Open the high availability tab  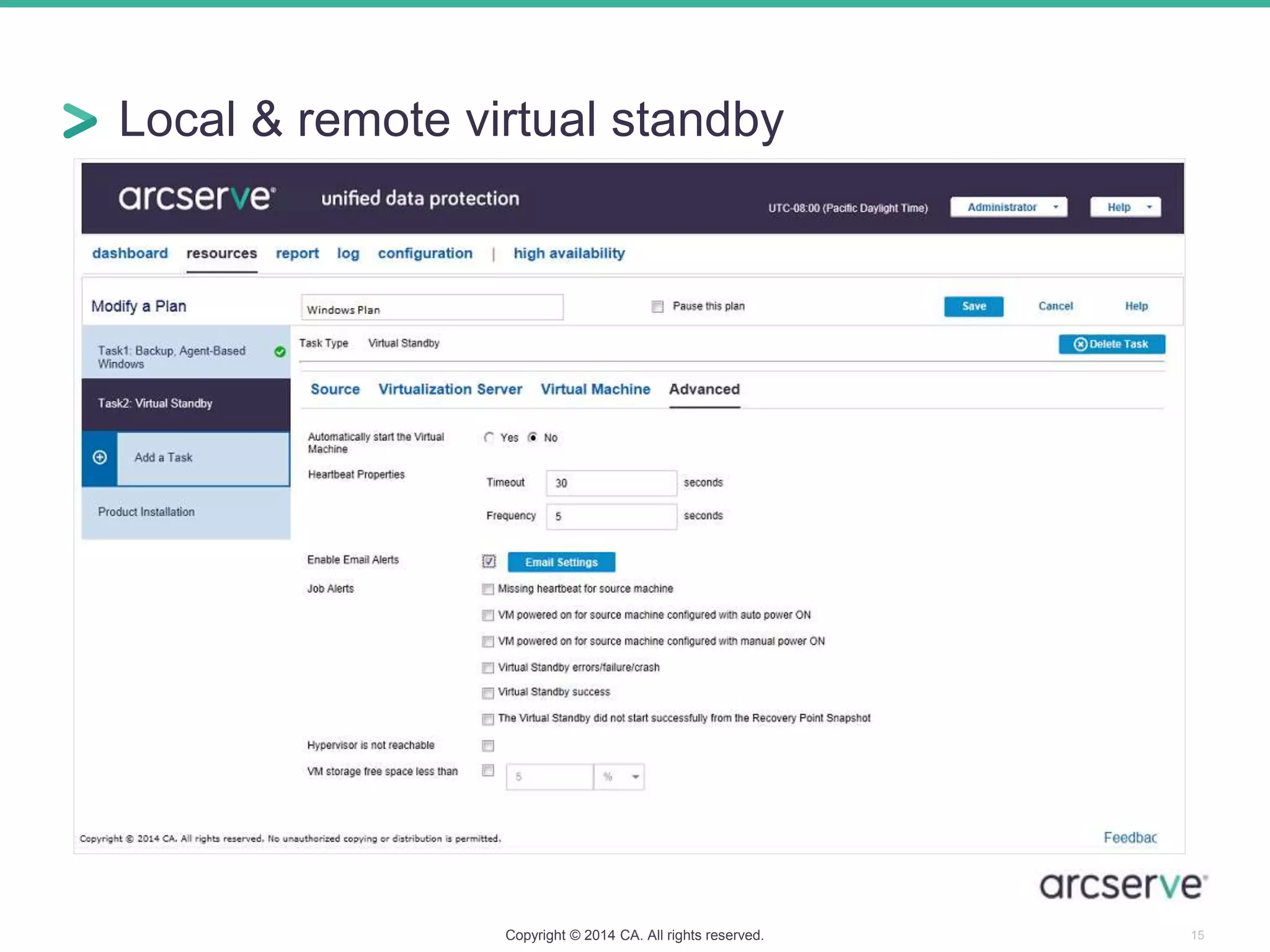click(x=569, y=253)
